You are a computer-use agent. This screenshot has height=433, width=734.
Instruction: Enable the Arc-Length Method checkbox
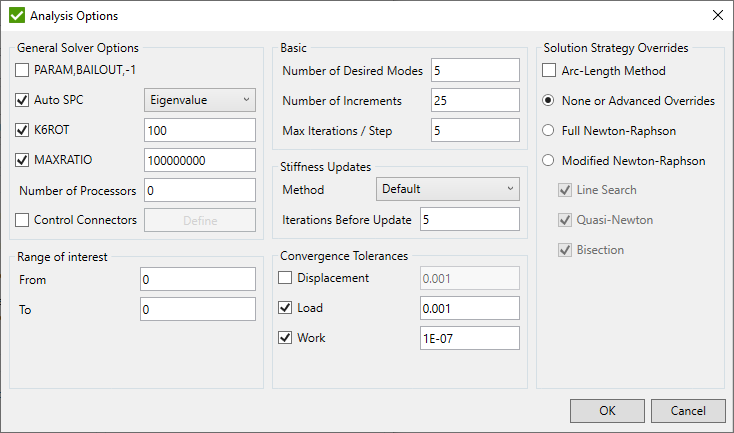[549, 71]
